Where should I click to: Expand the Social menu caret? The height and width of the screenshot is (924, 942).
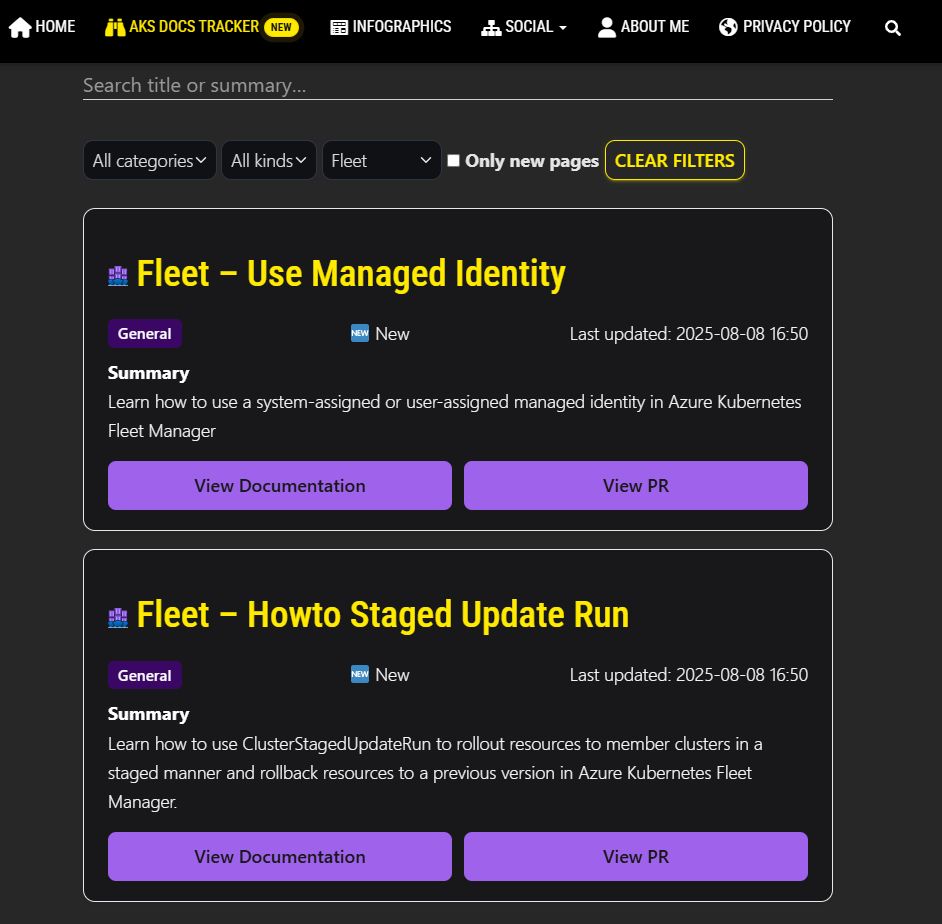point(562,28)
